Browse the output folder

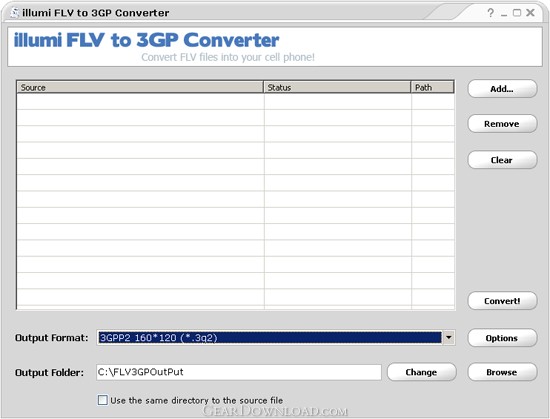(x=502, y=372)
